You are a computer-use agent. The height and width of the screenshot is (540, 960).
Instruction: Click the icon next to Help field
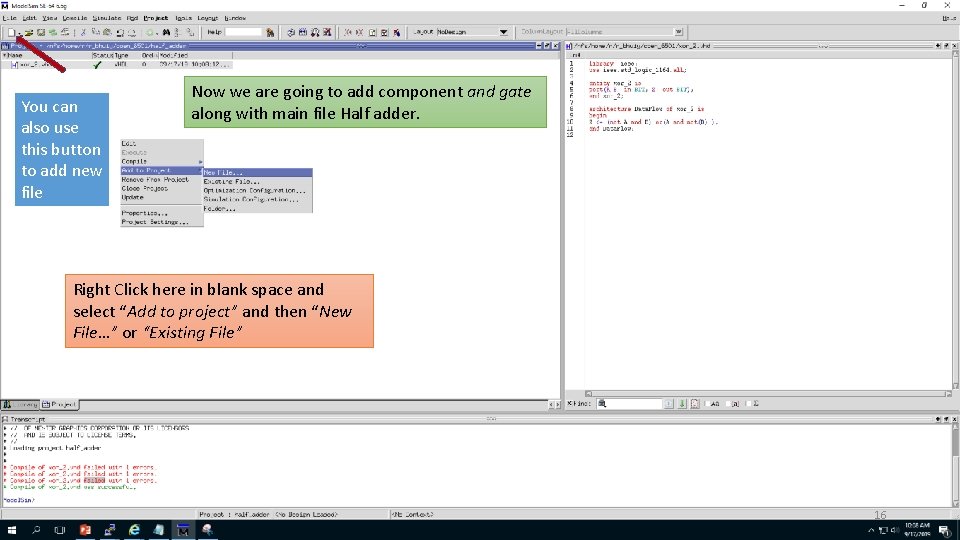point(270,32)
